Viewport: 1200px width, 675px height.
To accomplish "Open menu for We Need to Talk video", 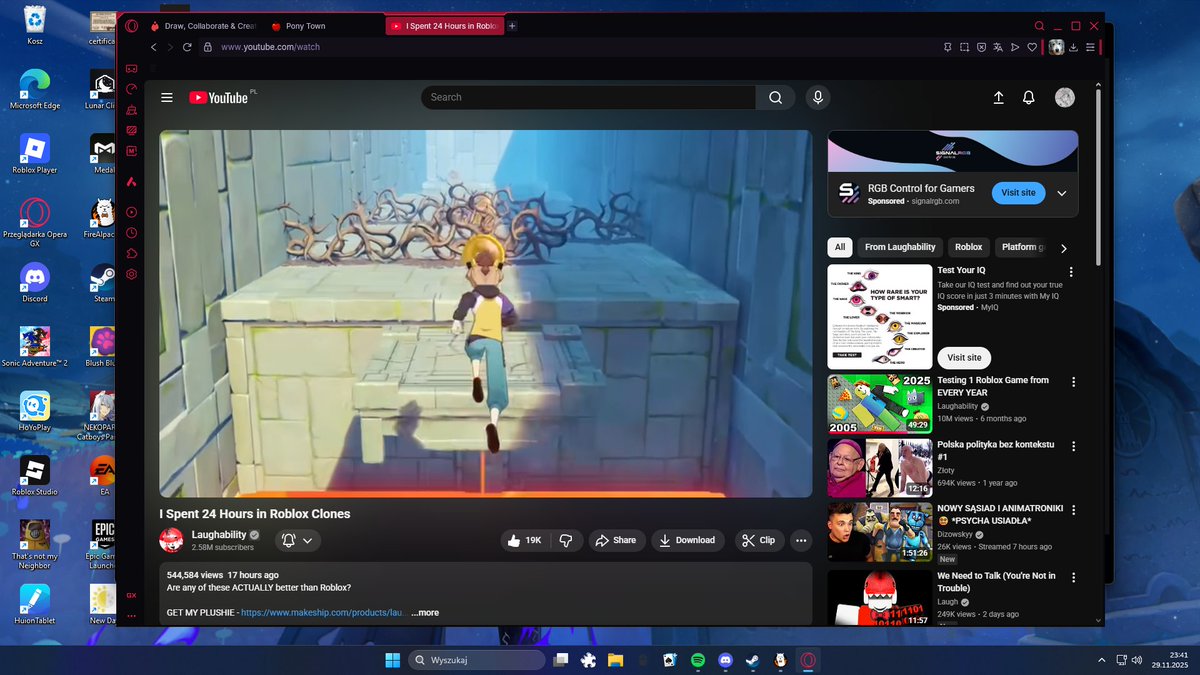I will (x=1073, y=578).
